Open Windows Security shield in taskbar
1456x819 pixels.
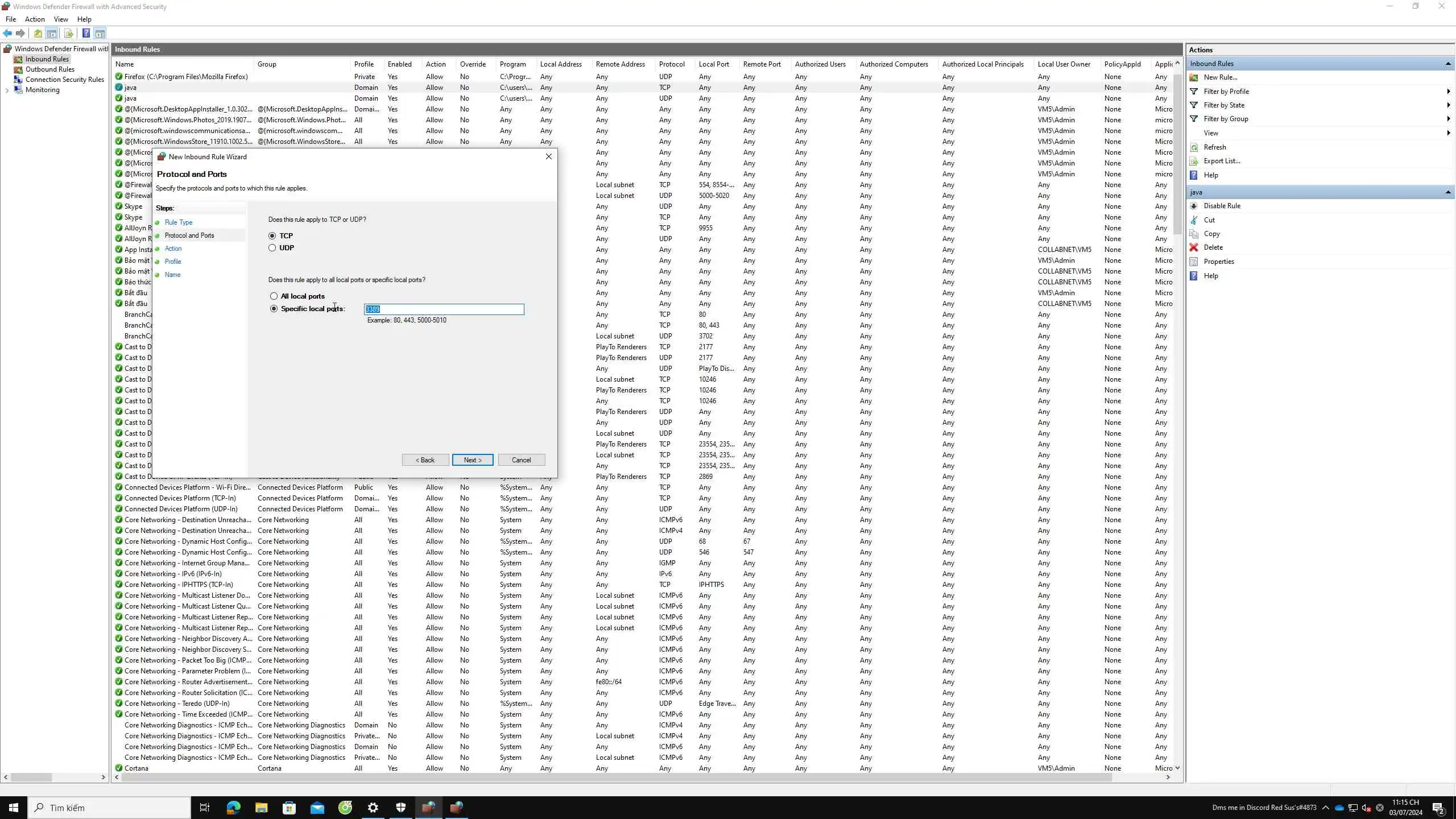(x=401, y=807)
